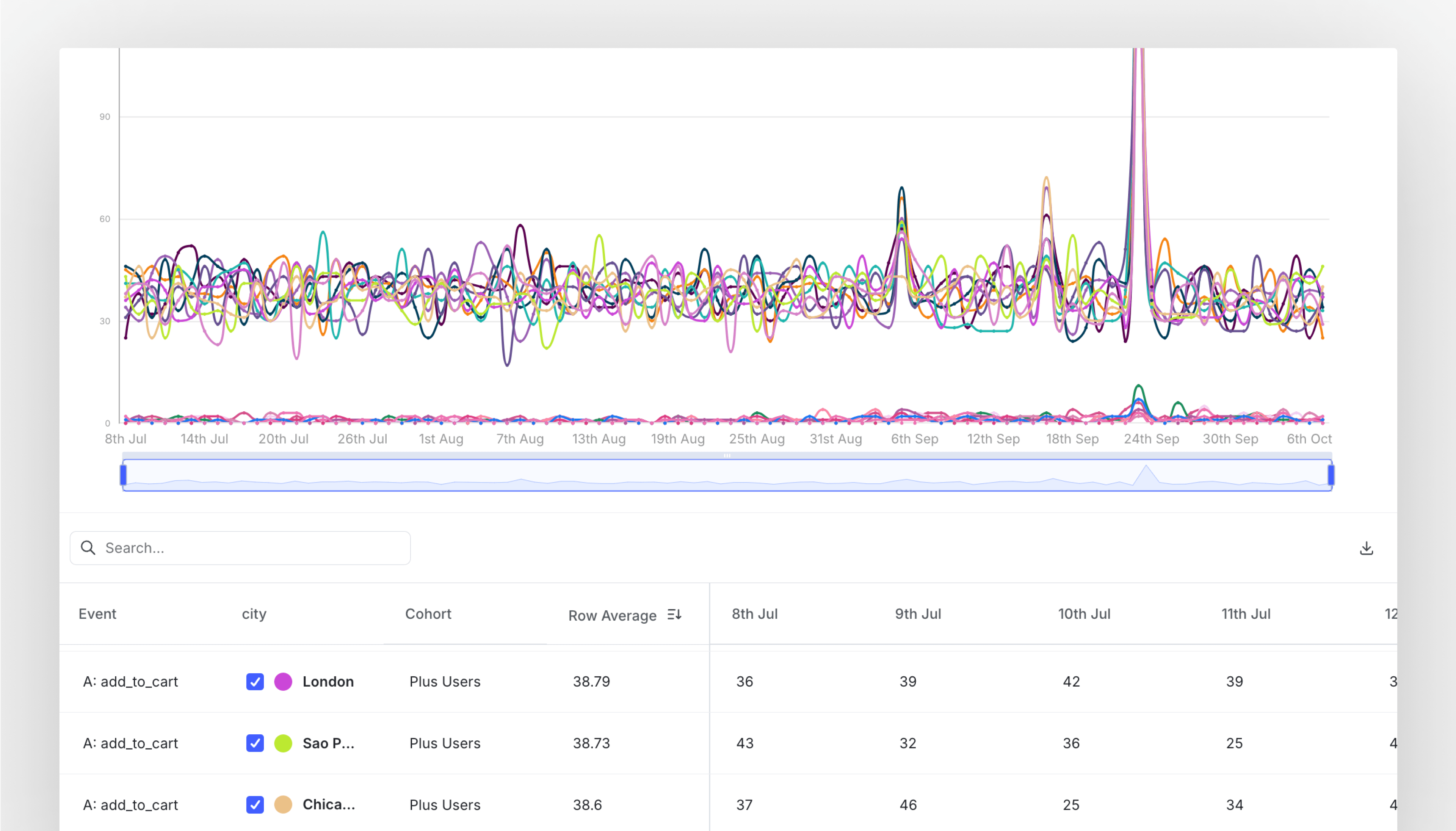Click the Chicago tan color dot
The height and width of the screenshot is (831, 1456).
coord(283,805)
